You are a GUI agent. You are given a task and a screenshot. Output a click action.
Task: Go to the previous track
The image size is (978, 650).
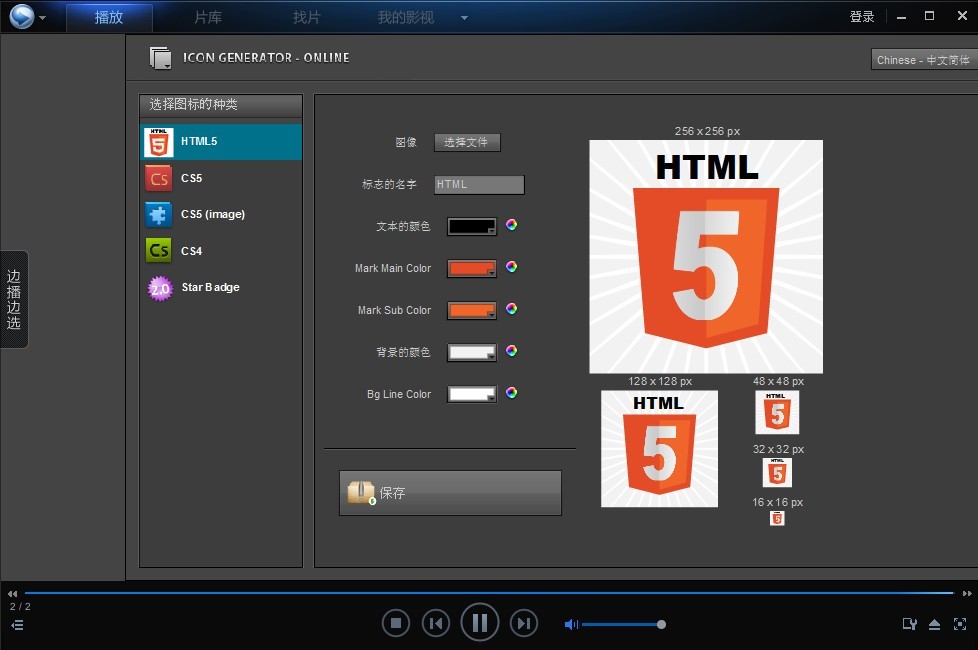pyautogui.click(x=436, y=623)
